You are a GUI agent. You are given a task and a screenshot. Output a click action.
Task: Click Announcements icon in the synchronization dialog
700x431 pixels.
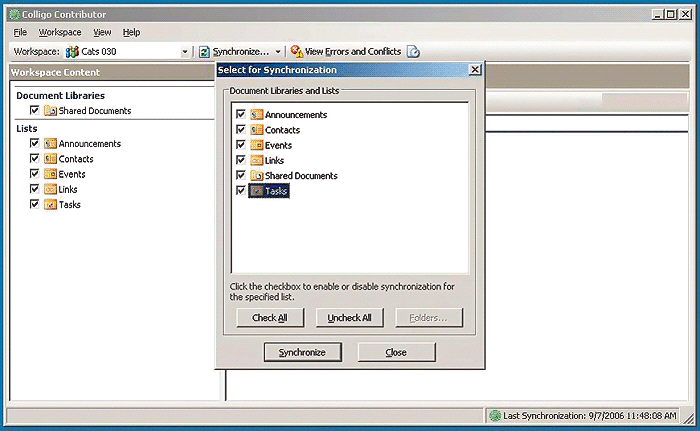[257, 115]
